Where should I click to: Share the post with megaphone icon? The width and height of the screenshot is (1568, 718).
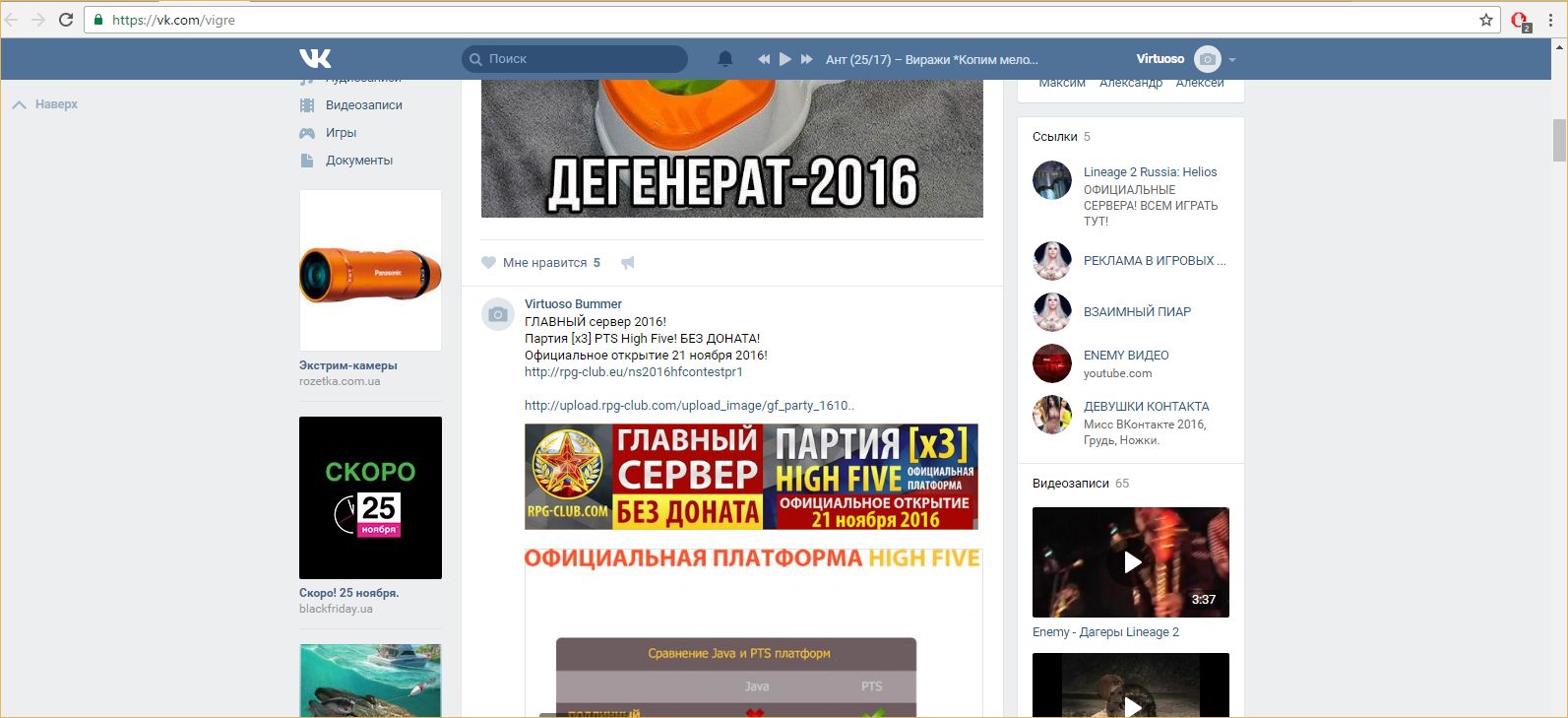627,263
